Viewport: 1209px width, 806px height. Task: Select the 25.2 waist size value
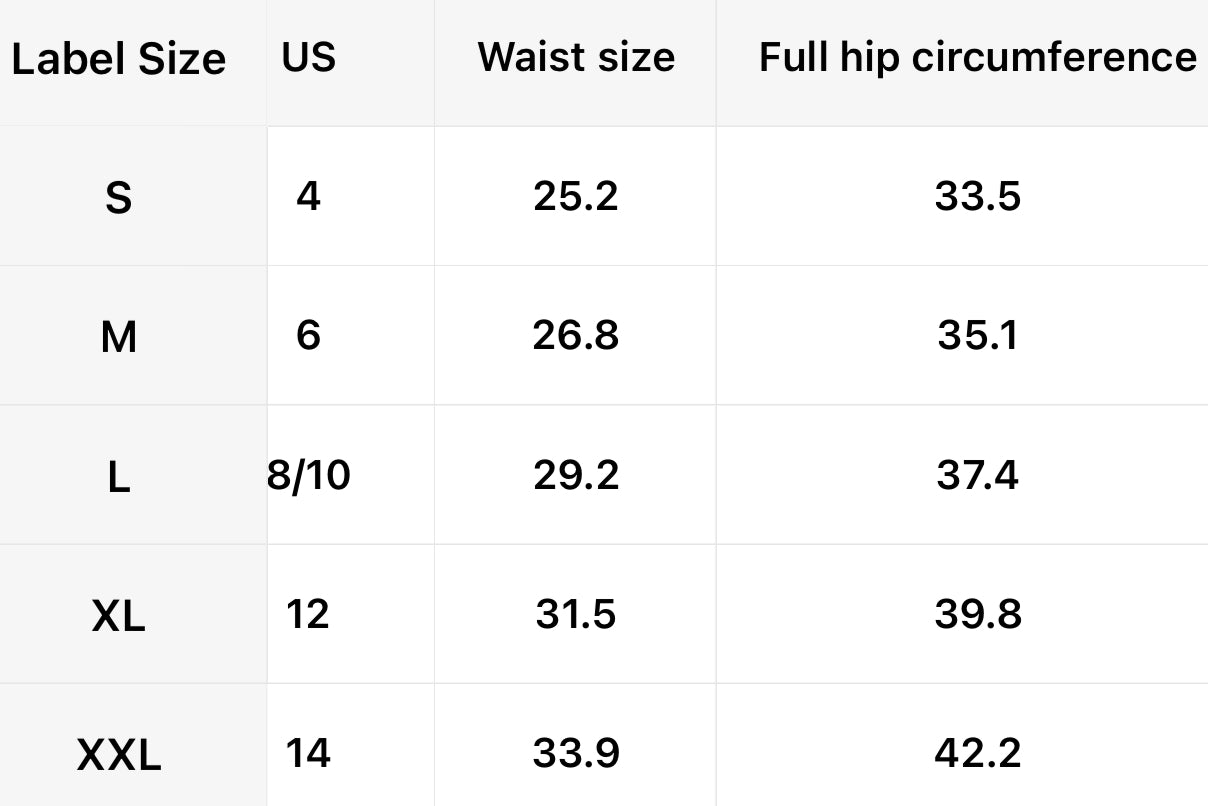(576, 196)
